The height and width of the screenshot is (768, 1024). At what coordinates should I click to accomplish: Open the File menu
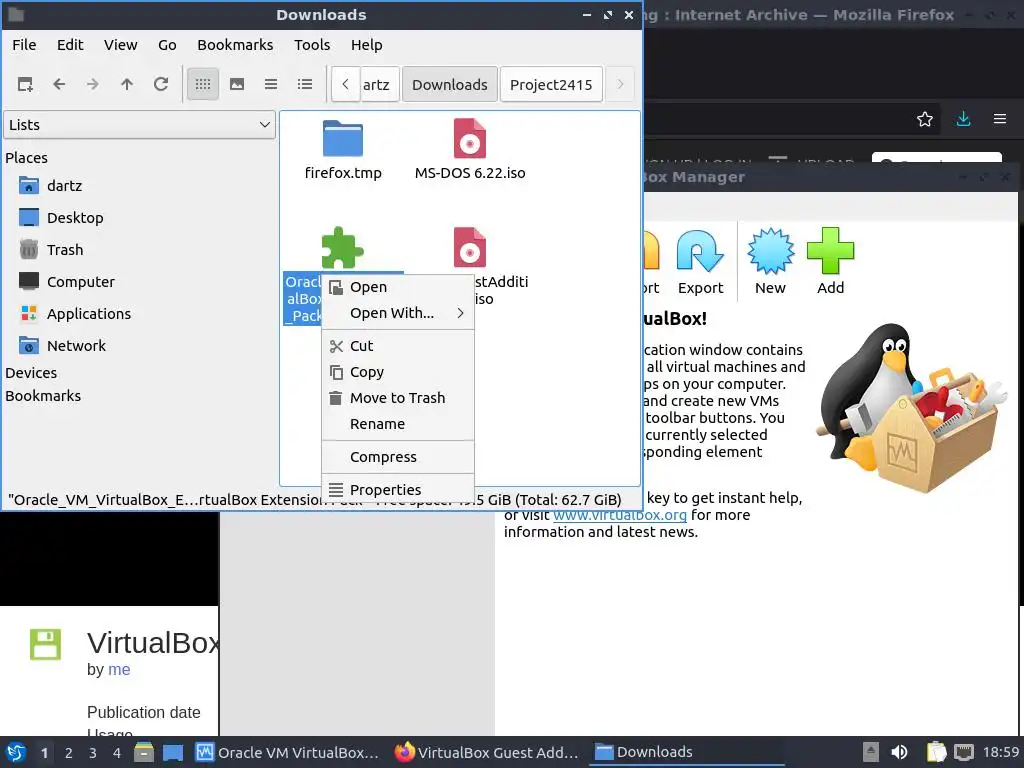[x=24, y=45]
